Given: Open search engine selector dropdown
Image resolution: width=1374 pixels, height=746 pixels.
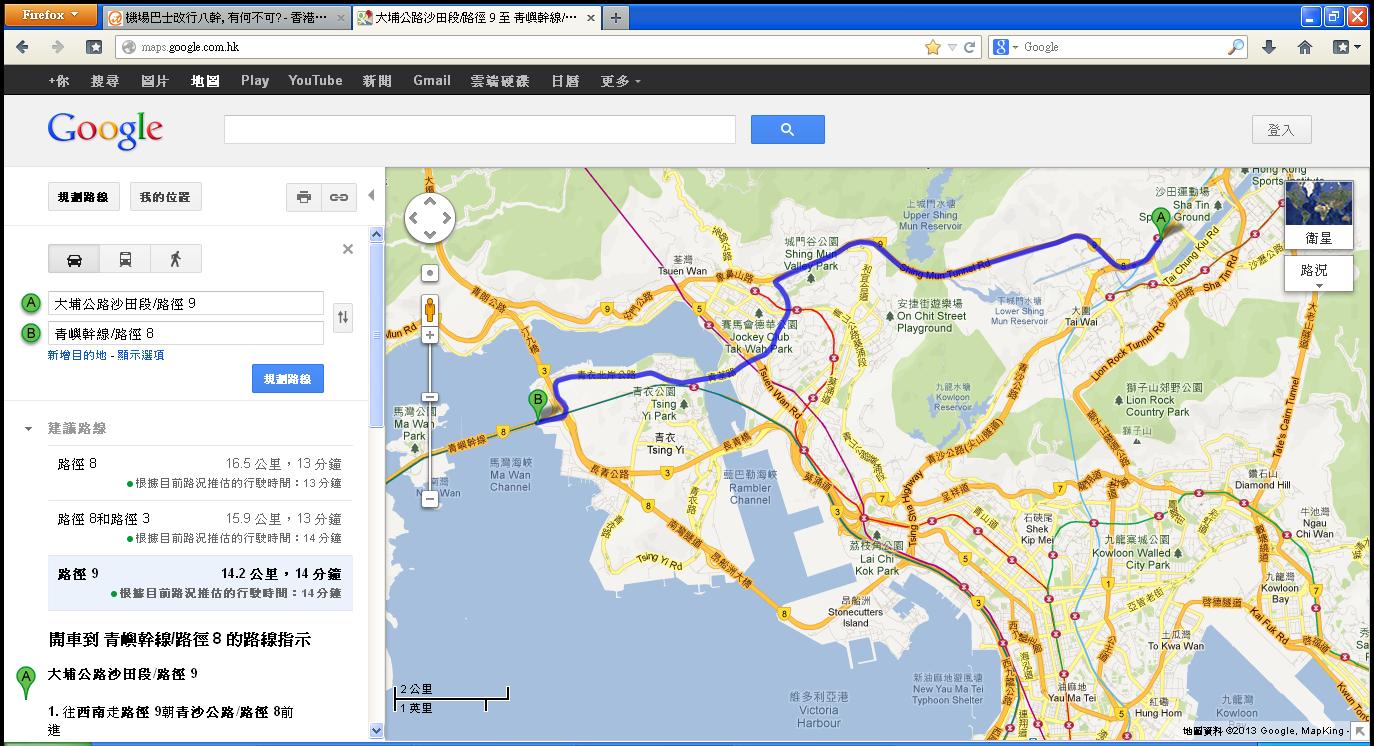Looking at the screenshot, I should (1005, 47).
